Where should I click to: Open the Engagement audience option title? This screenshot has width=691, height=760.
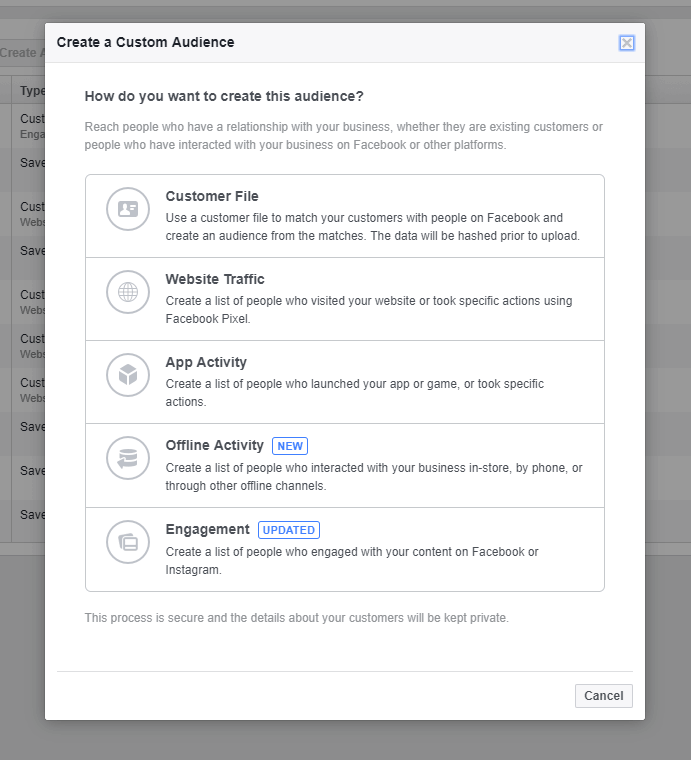click(208, 529)
